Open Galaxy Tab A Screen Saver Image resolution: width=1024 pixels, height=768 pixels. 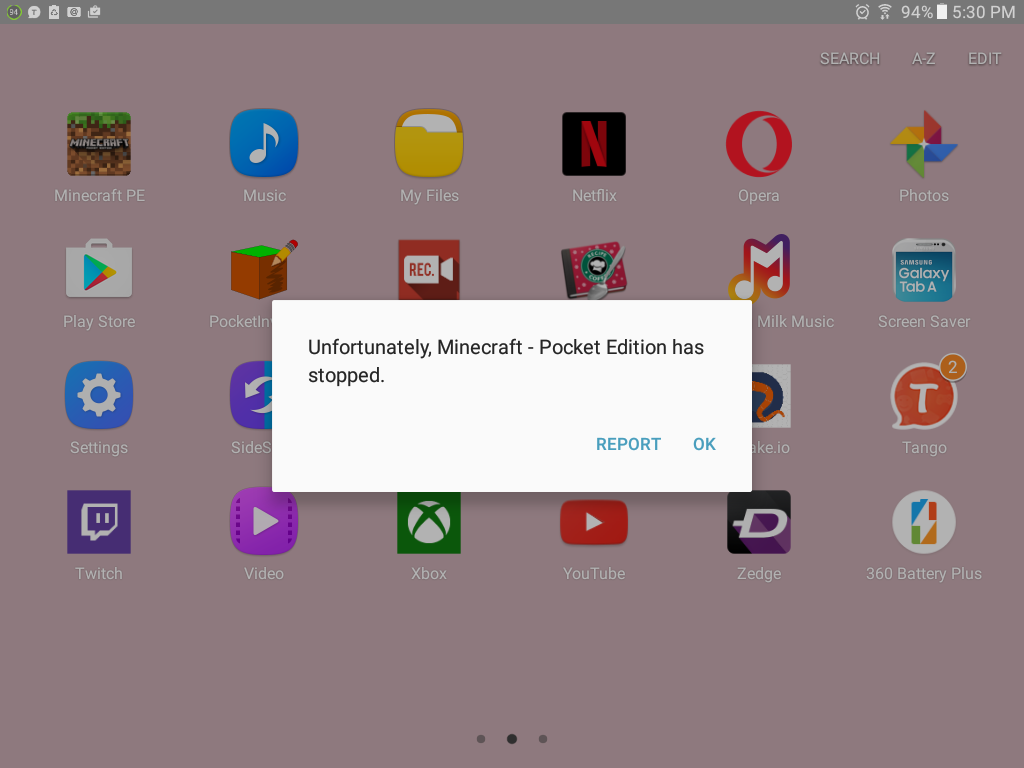pyautogui.click(x=923, y=270)
